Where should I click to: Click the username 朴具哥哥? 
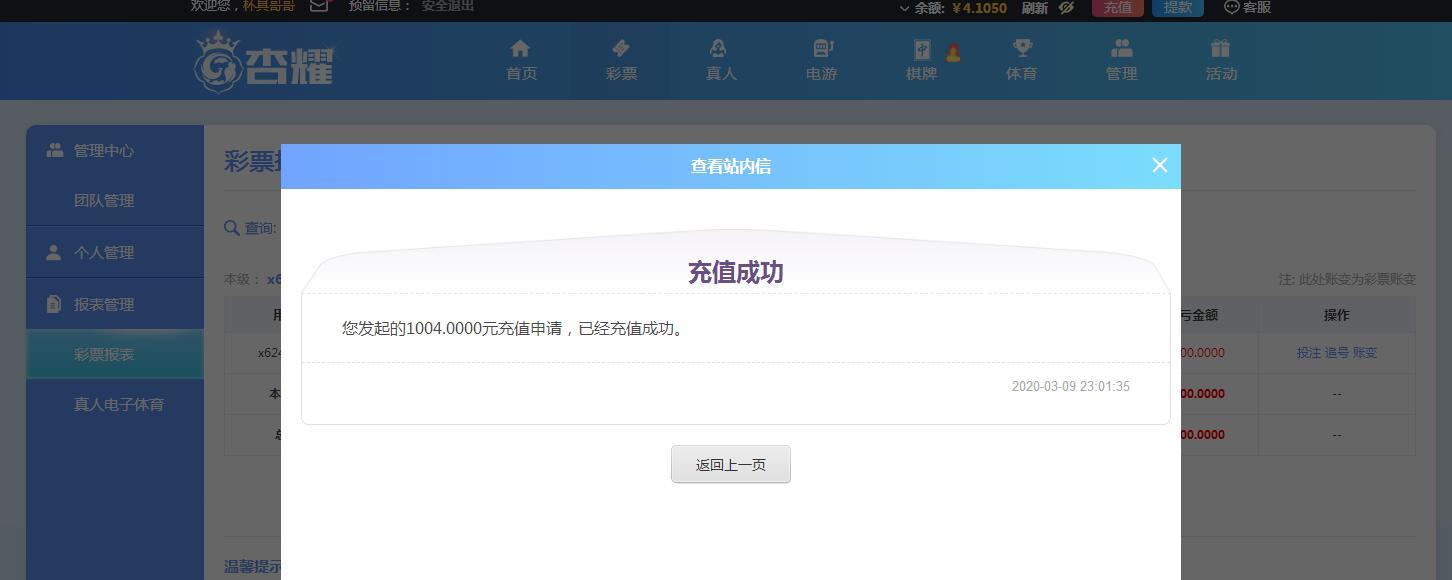(269, 6)
